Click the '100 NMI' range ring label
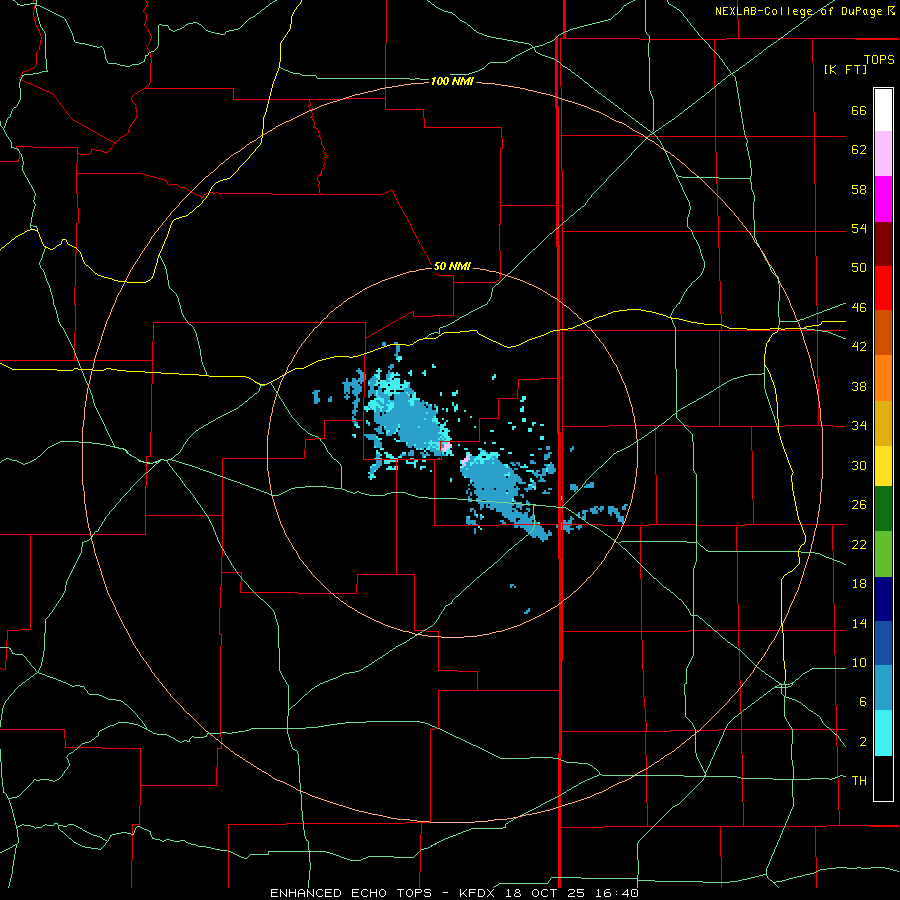The height and width of the screenshot is (900, 900). [x=452, y=82]
